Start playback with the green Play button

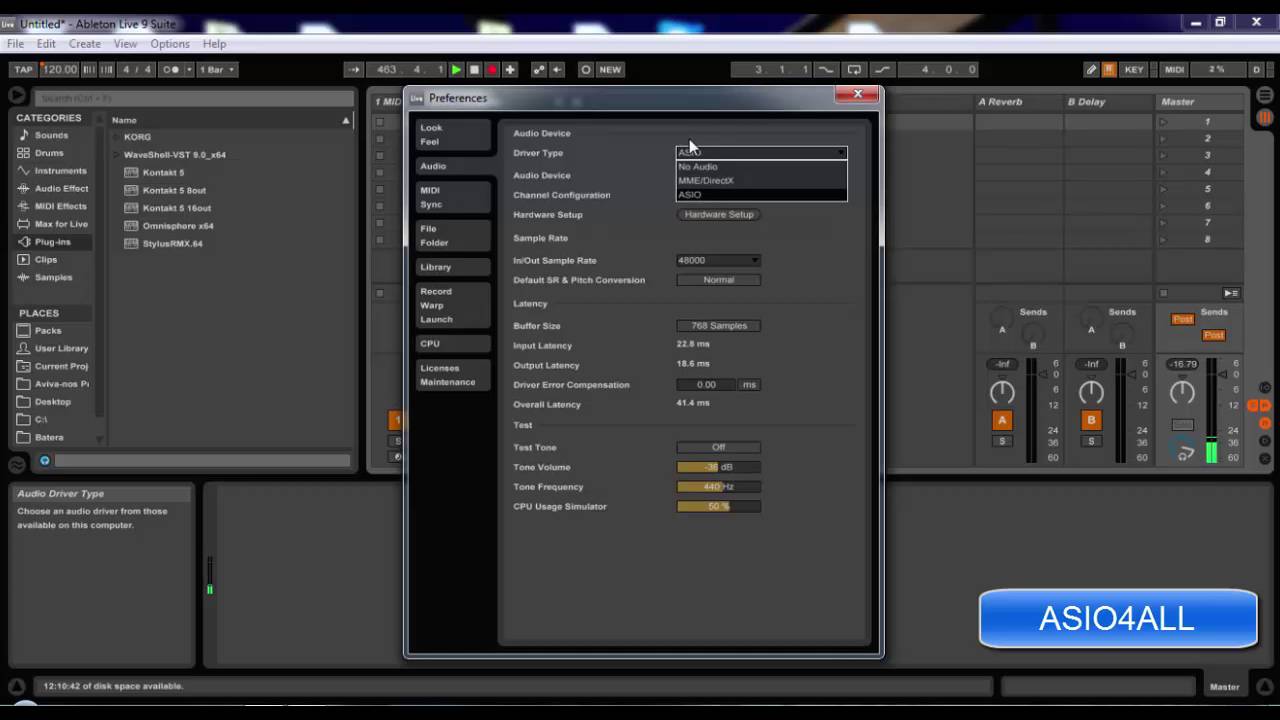pyautogui.click(x=456, y=70)
